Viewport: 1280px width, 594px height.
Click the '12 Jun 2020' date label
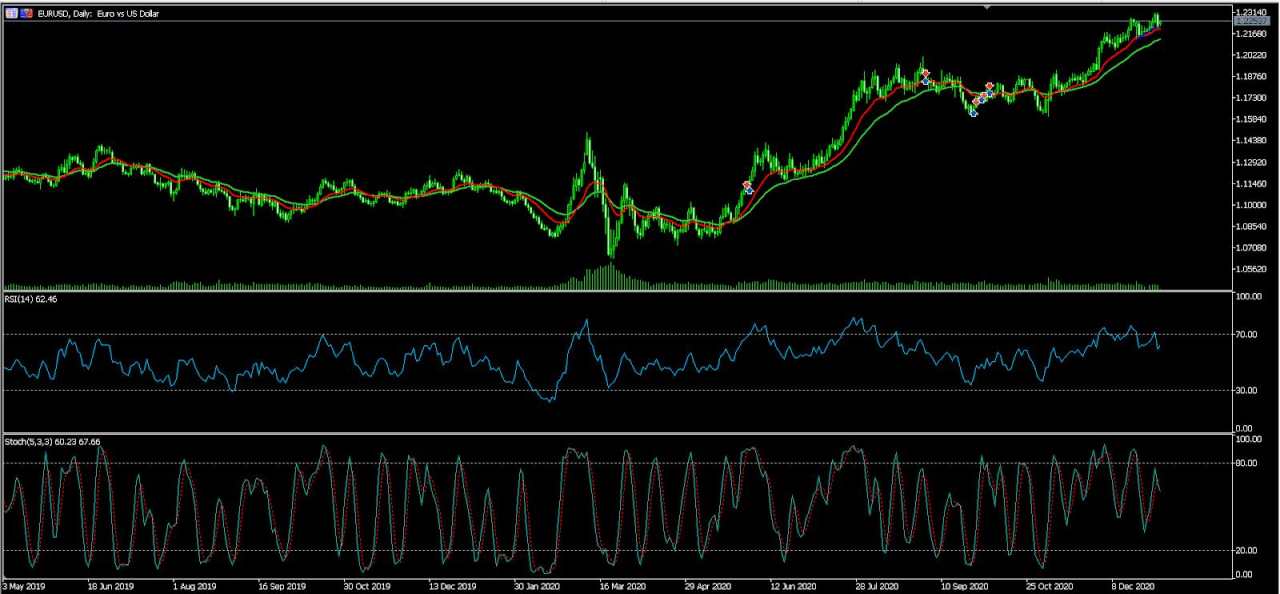[x=793, y=586]
